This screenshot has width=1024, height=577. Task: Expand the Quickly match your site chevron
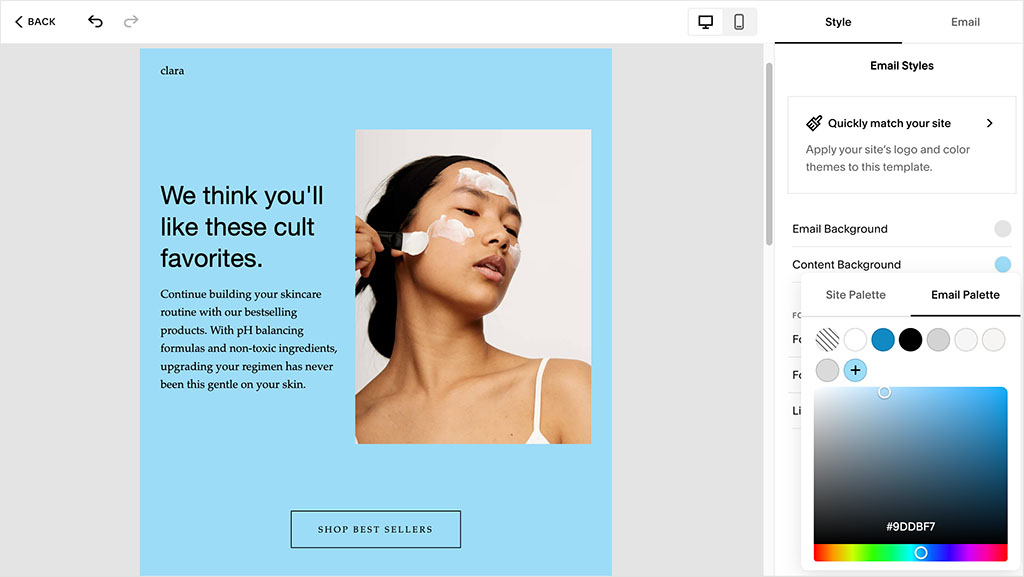[989, 123]
